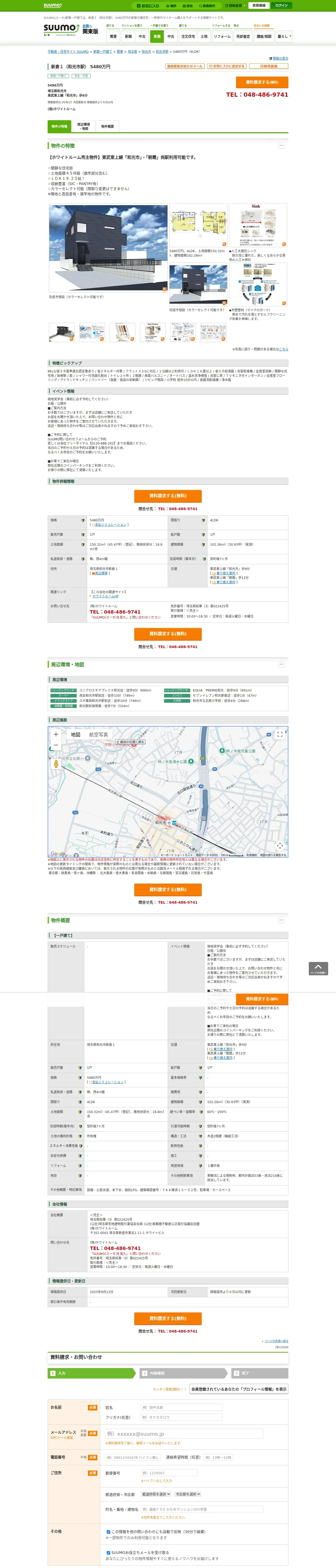Click the ログイン button
The height and width of the screenshot is (1568, 336).
coord(281,5)
